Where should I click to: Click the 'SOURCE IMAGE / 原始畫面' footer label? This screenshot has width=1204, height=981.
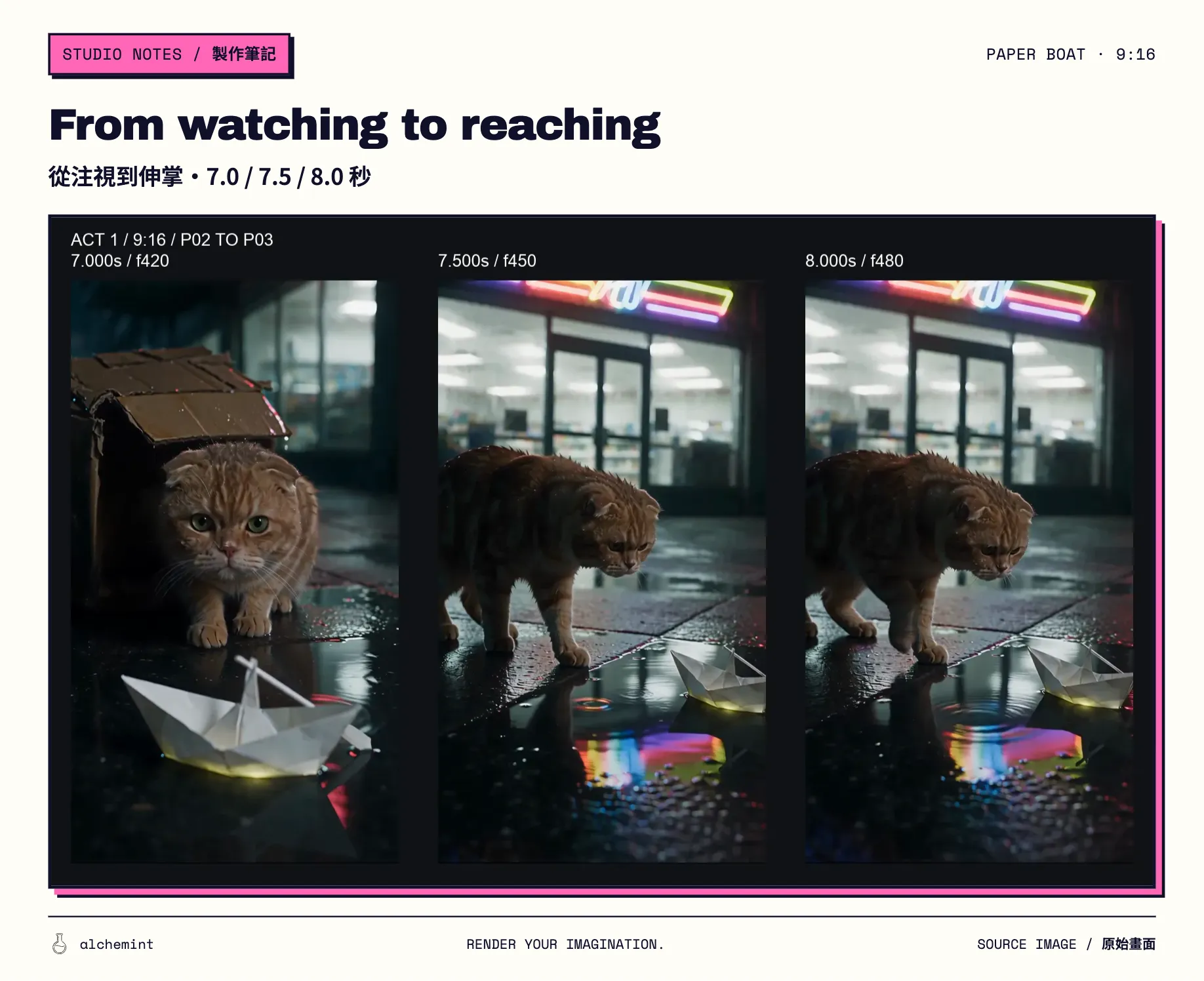[x=1066, y=944]
